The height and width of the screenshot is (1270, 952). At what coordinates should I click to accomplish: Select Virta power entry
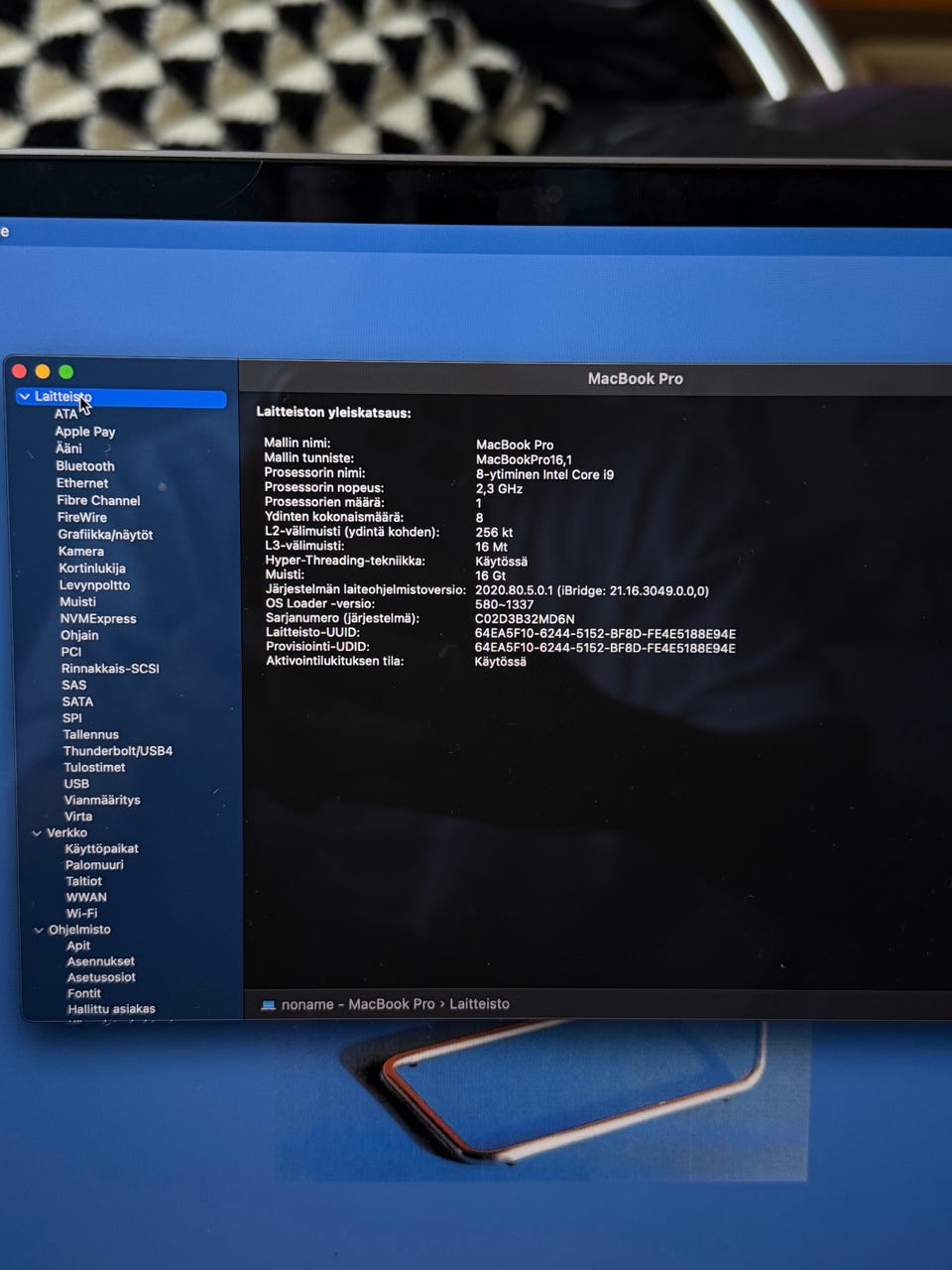click(78, 817)
